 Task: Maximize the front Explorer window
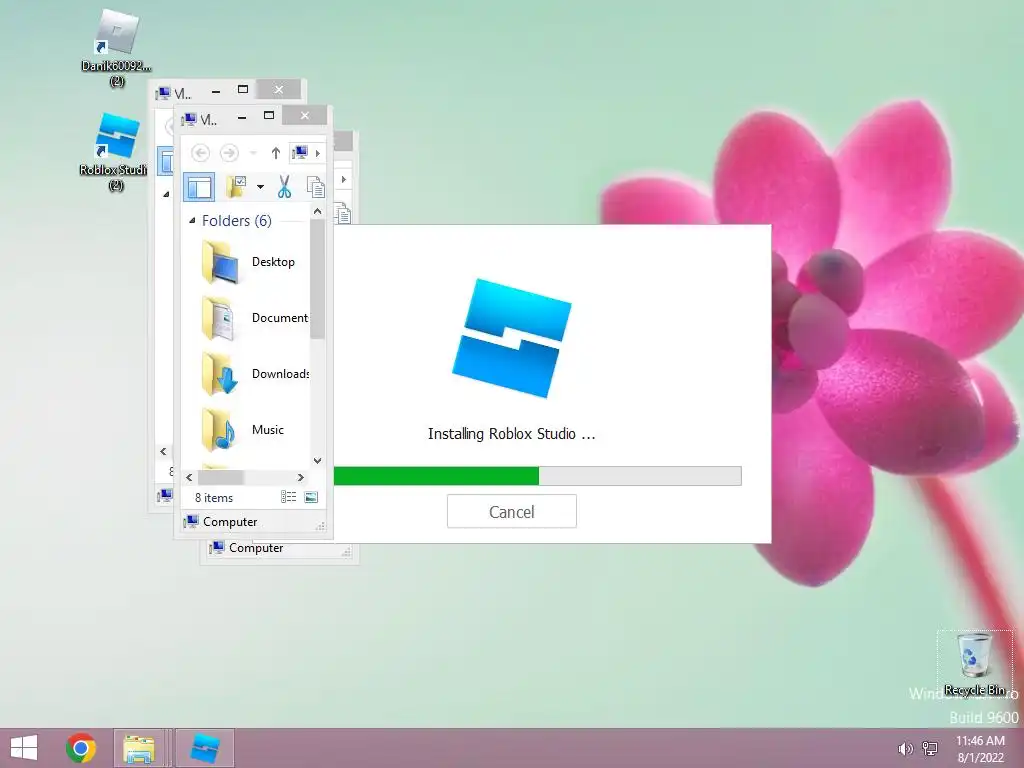coord(268,116)
